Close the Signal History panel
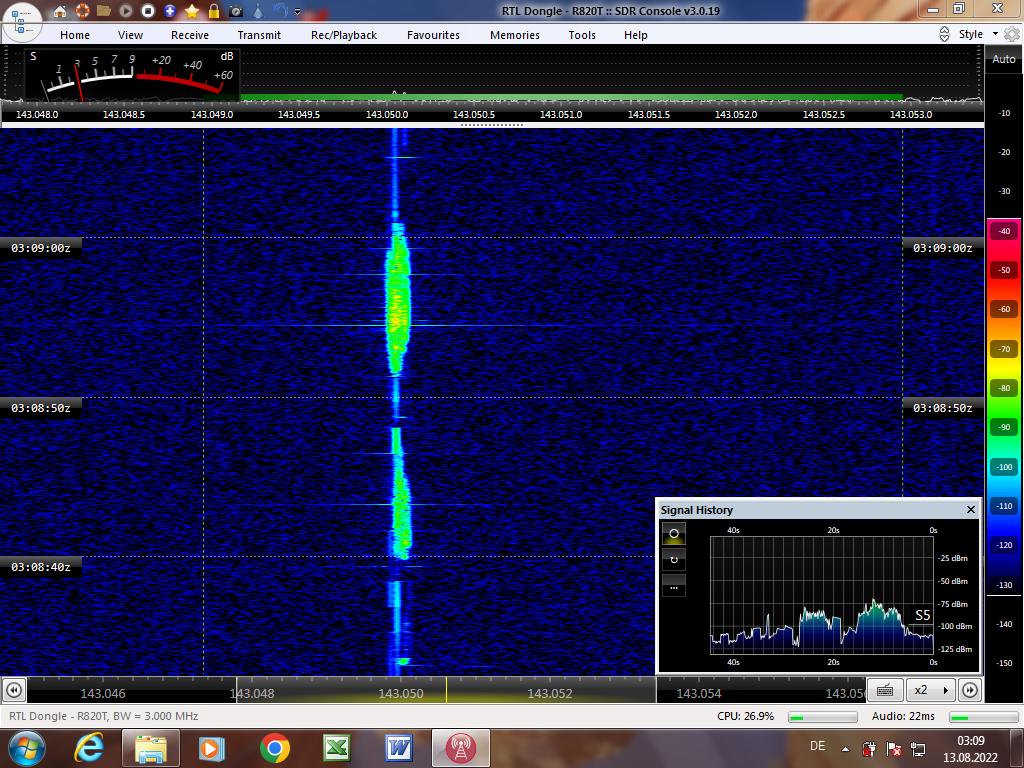Image resolution: width=1024 pixels, height=768 pixels. pos(970,509)
